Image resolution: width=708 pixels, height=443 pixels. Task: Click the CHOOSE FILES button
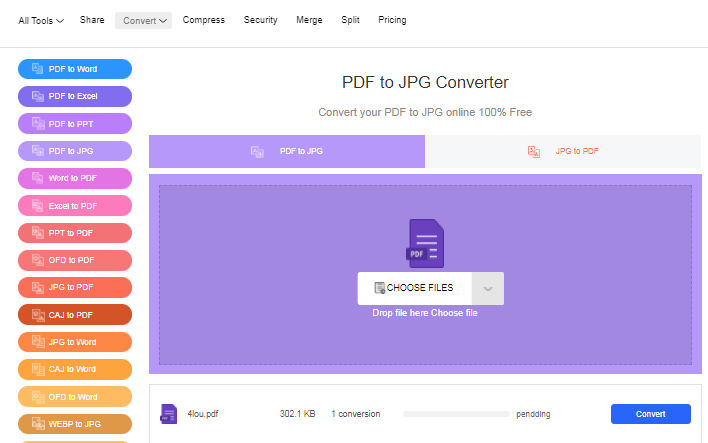tap(415, 288)
